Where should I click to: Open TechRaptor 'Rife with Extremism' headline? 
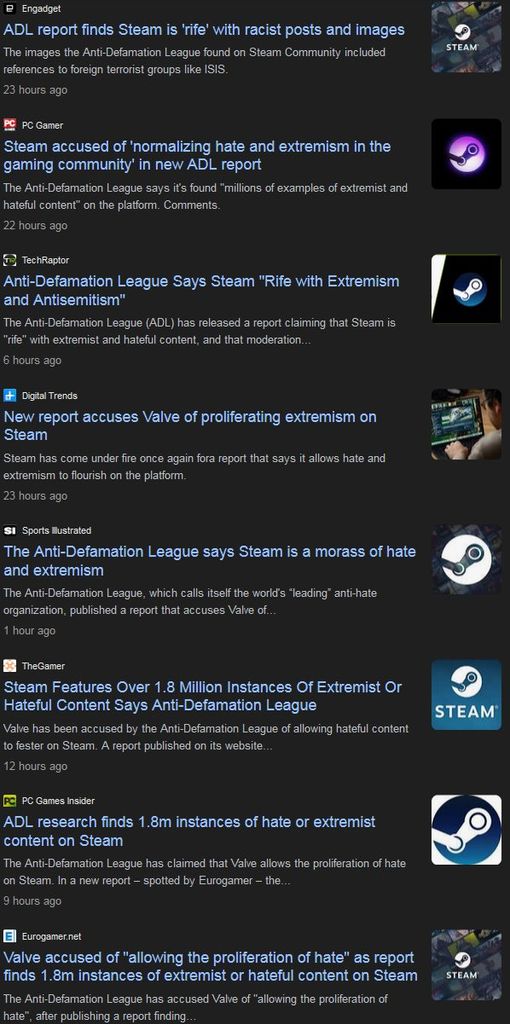coord(201,291)
